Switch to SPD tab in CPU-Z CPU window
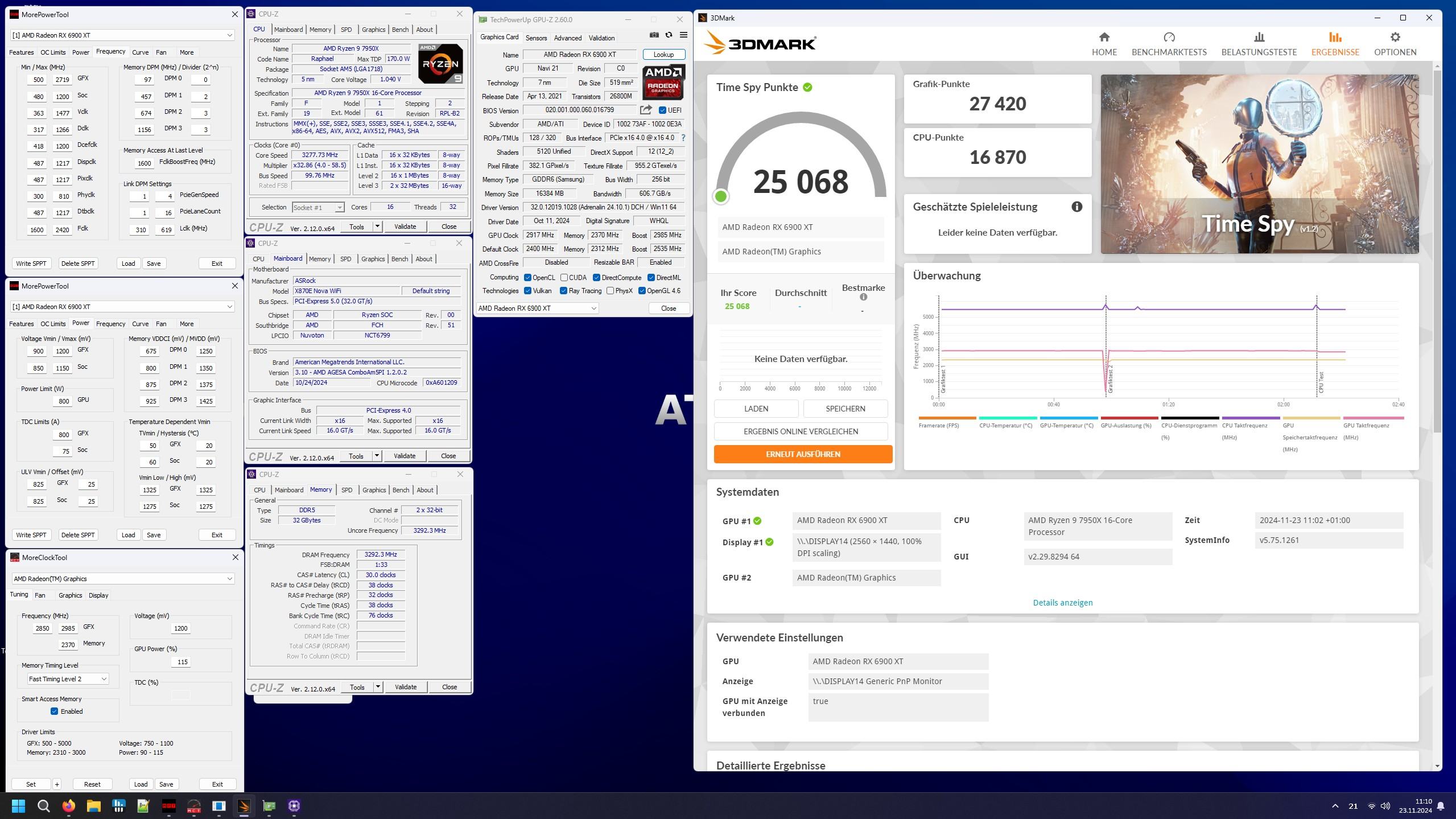1456x819 pixels. tap(346, 30)
